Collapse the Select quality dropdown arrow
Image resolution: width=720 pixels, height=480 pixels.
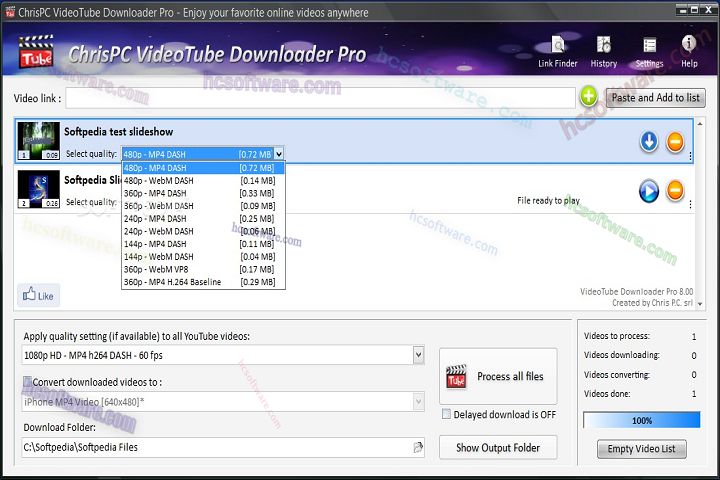coord(279,154)
